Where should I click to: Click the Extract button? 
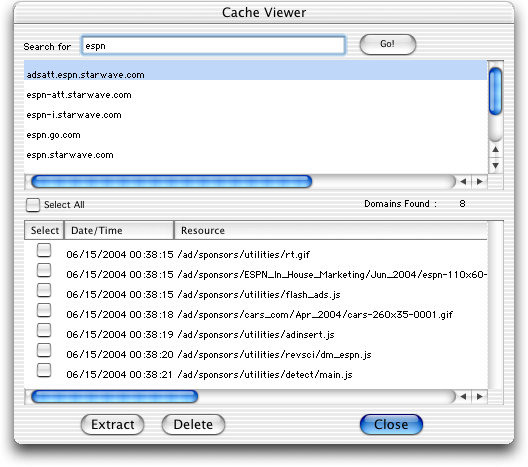[x=112, y=425]
